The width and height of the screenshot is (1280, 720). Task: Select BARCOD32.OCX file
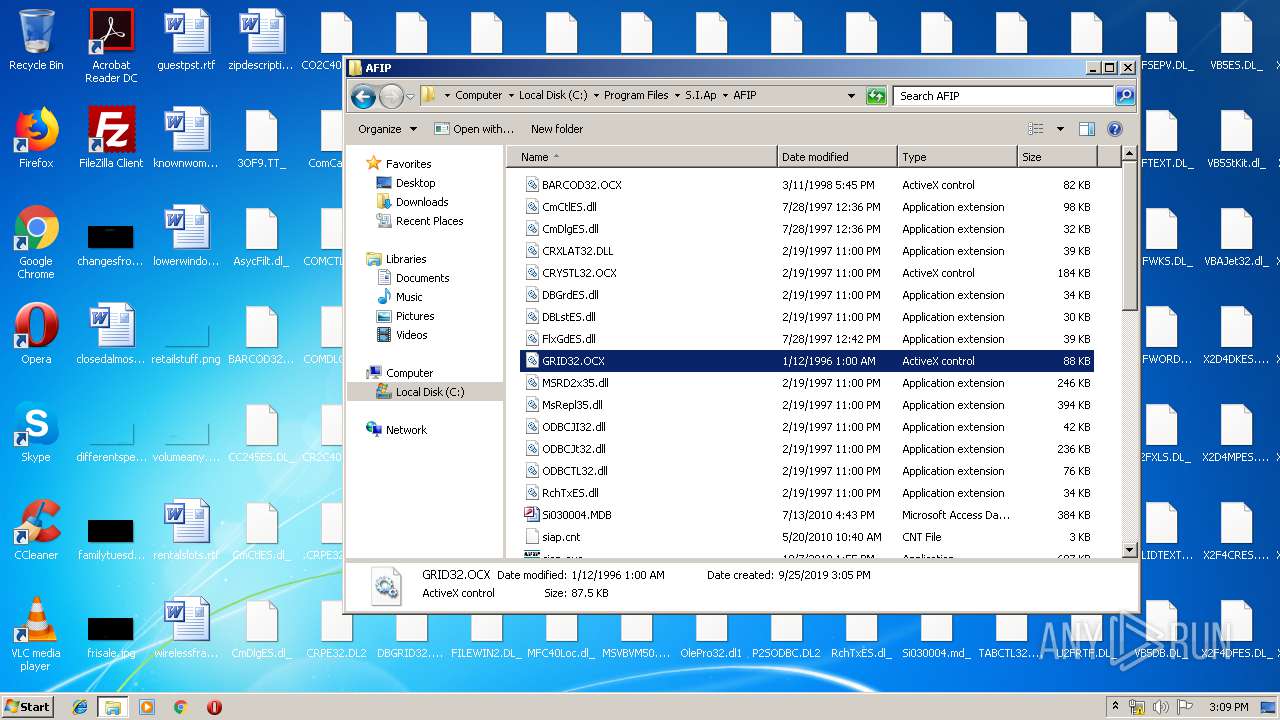808,185
